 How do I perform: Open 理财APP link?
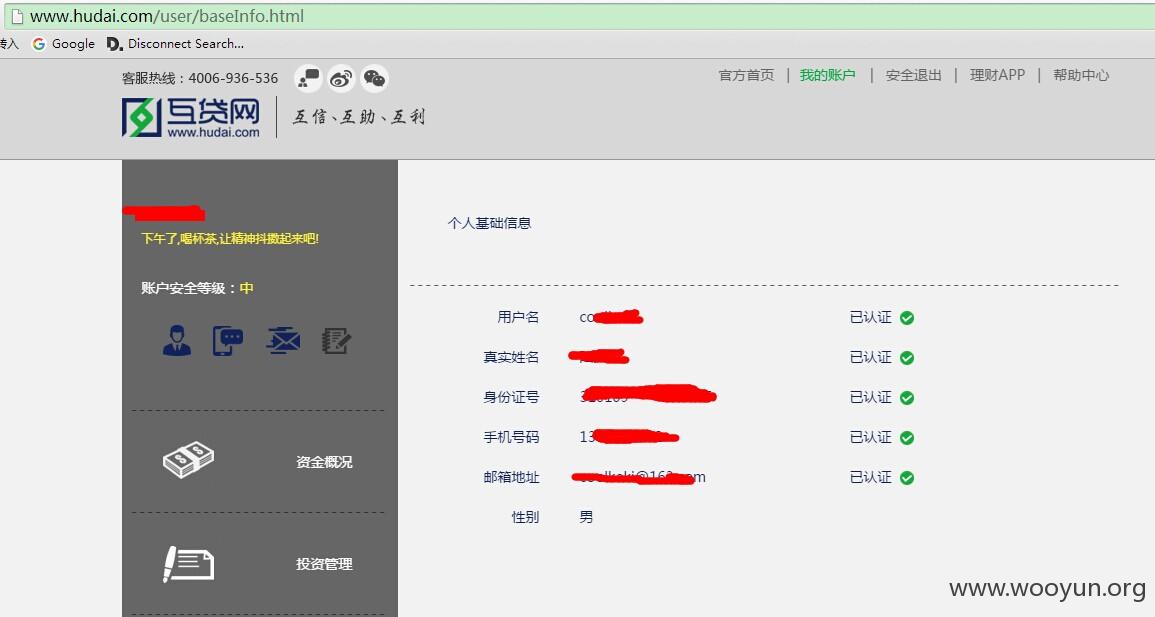pos(997,75)
